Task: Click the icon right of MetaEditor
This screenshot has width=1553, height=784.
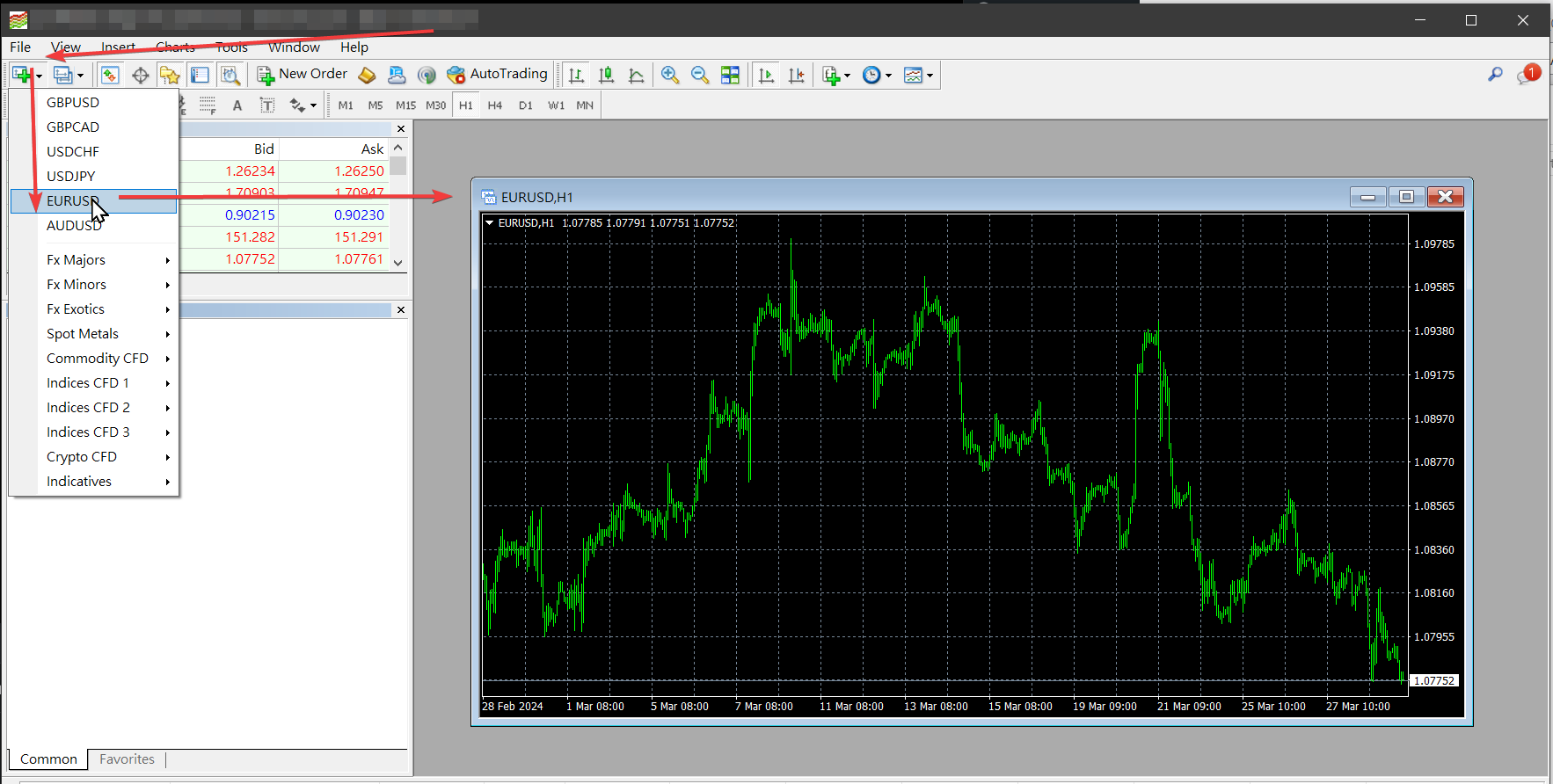Action: (397, 75)
